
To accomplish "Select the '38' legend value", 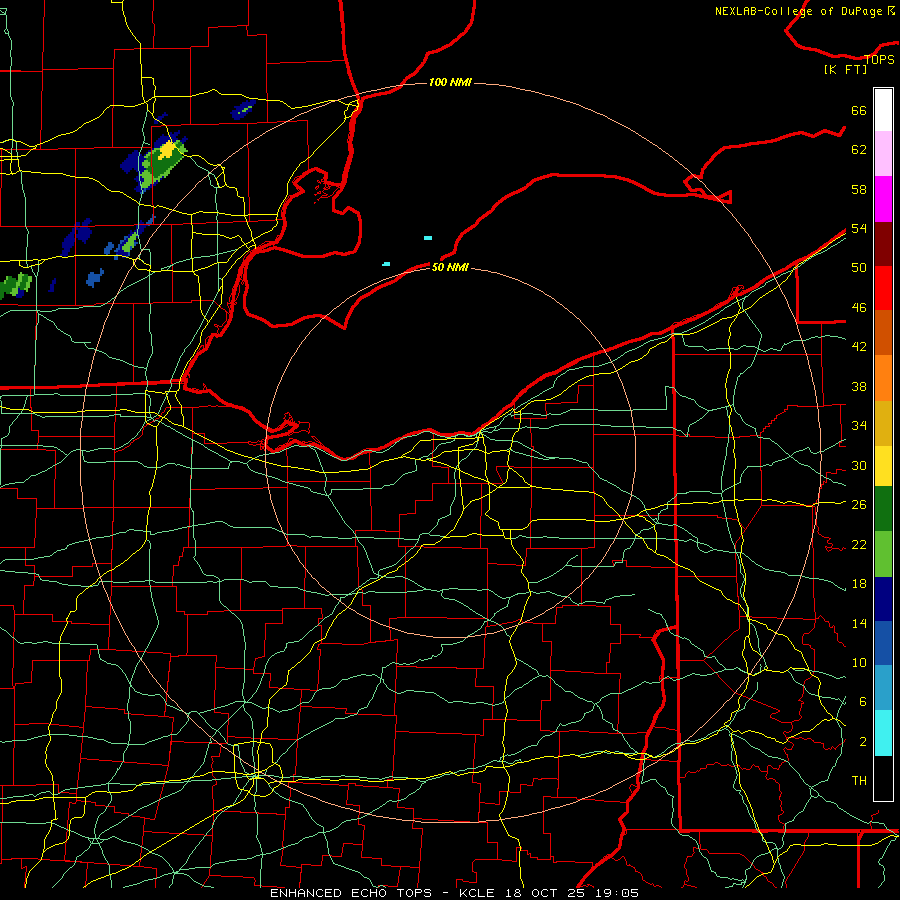I will pos(859,386).
